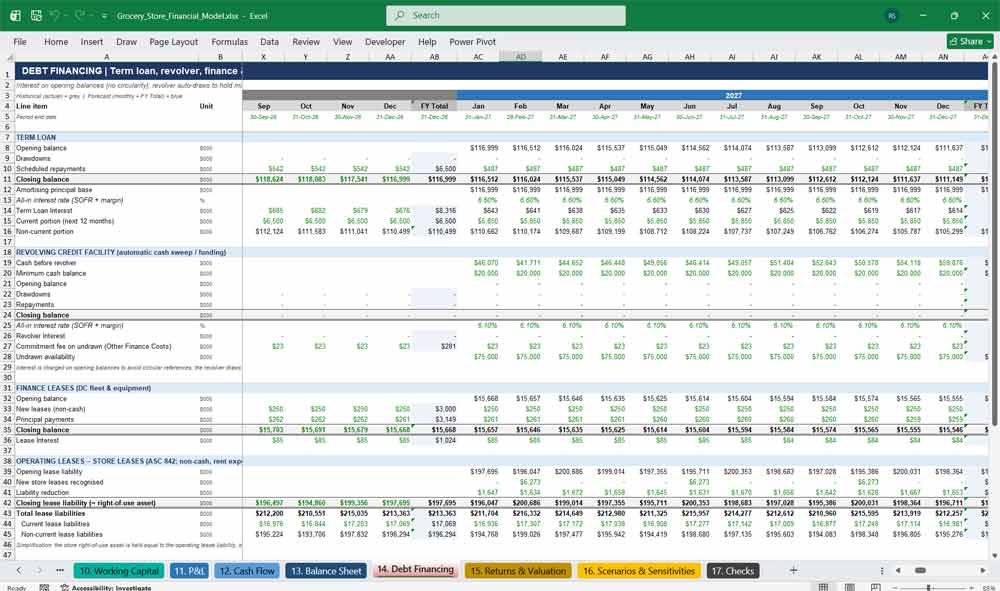The image size is (1000, 591).
Task: Select row 11 header
Action: click(7, 179)
